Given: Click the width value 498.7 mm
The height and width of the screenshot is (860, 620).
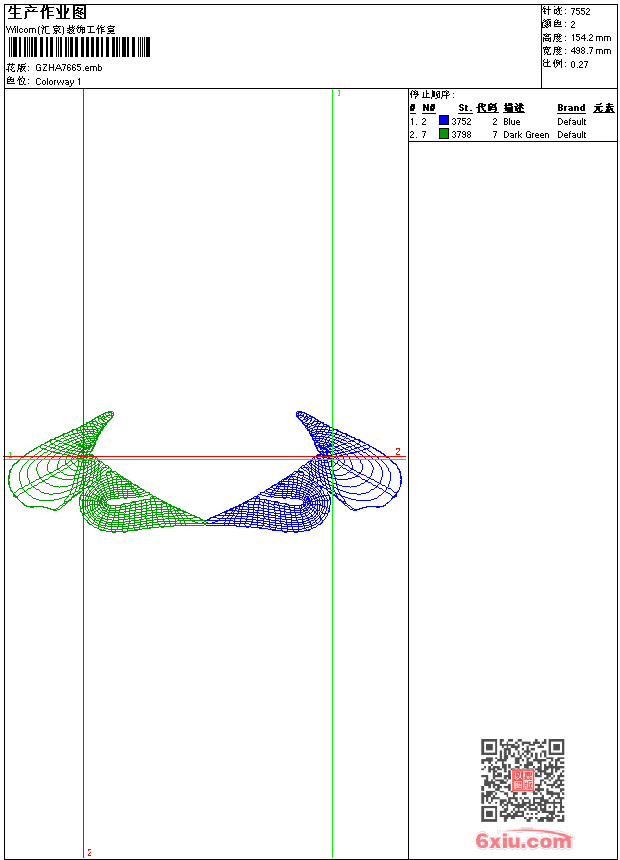Looking at the screenshot, I should click(x=590, y=51).
